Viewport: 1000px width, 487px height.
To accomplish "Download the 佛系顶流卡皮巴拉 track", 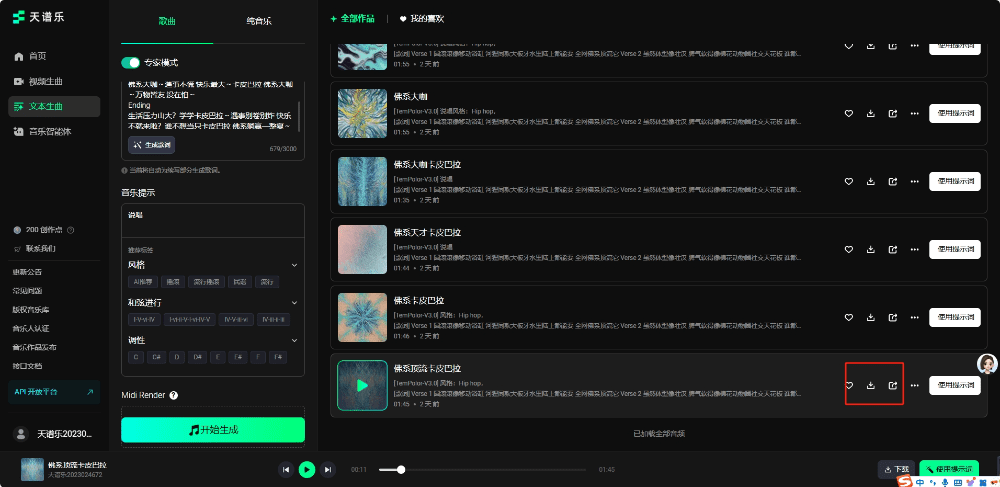I will pos(870,385).
